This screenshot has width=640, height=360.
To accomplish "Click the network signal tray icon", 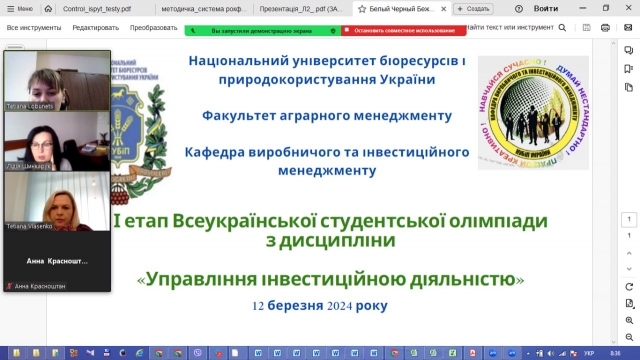I will pyautogui.click(x=562, y=353).
